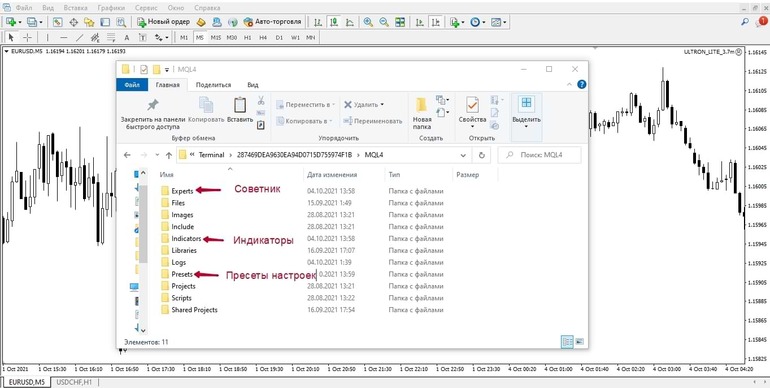Select the Fibonacci retracement tool

tap(111, 37)
